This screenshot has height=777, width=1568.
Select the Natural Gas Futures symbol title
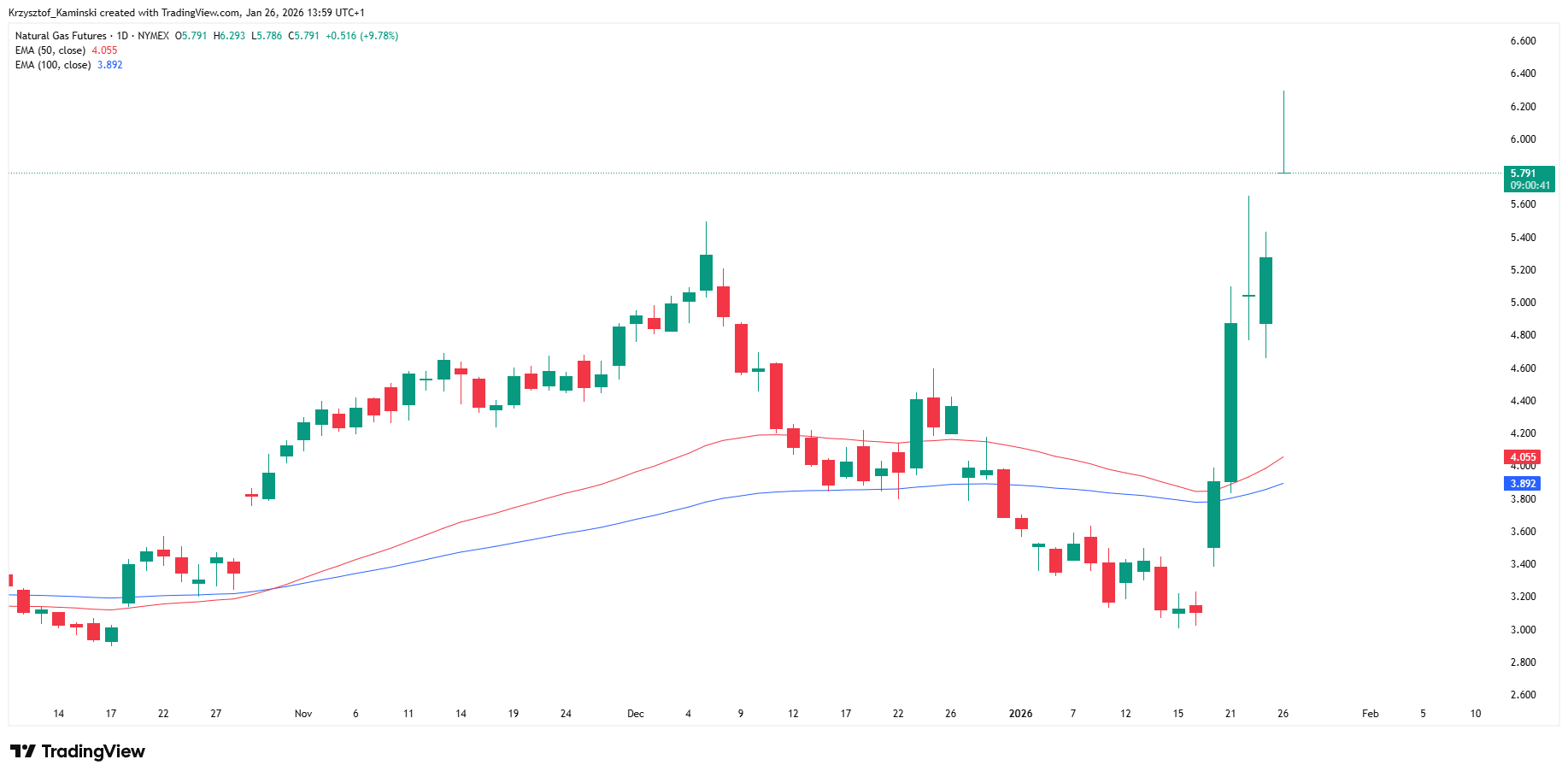(61, 36)
